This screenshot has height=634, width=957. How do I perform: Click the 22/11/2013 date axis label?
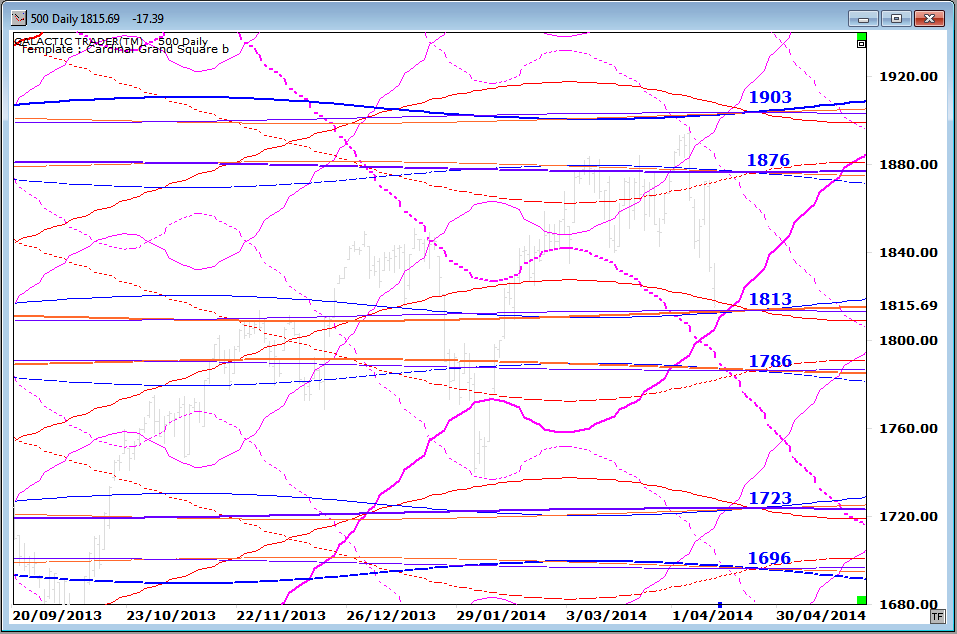[x=281, y=616]
